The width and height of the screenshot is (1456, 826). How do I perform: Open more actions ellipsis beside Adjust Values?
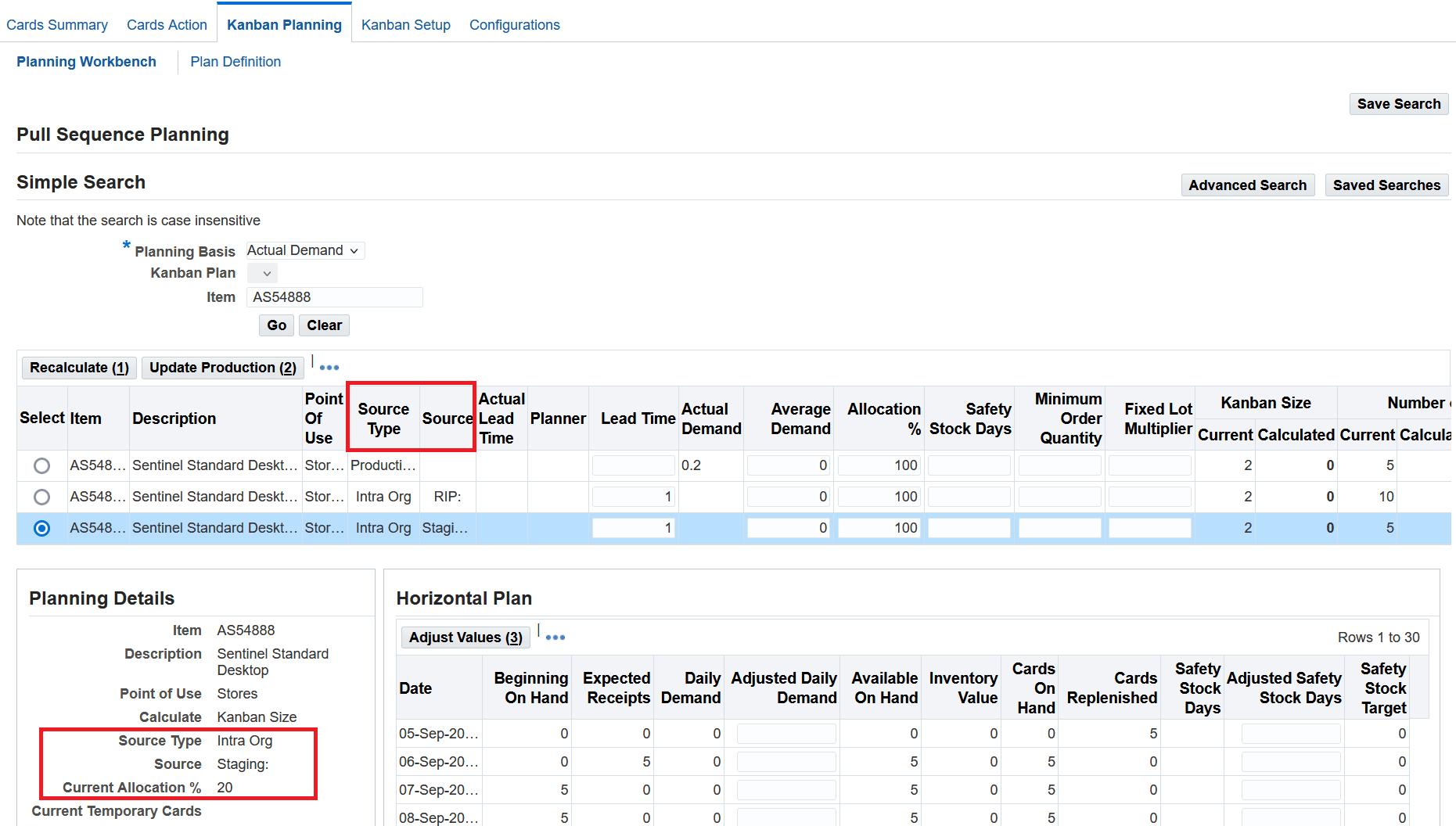[x=555, y=637]
